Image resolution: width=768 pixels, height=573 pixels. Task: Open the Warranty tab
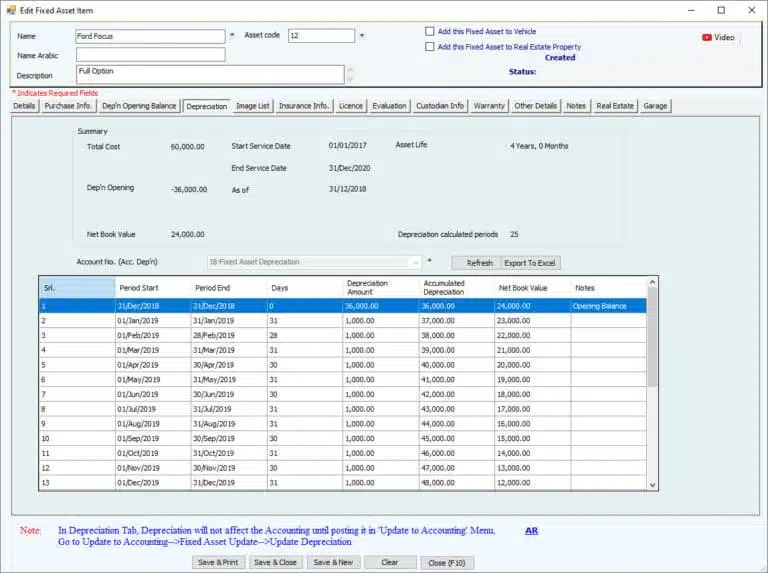click(x=489, y=106)
